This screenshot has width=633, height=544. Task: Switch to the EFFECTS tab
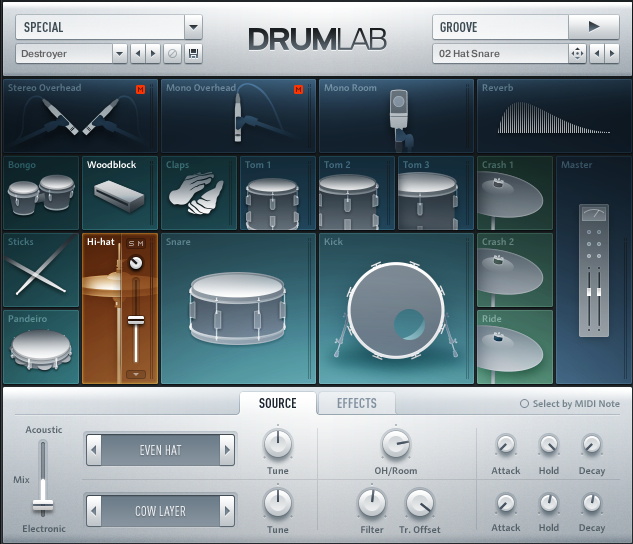click(x=357, y=403)
